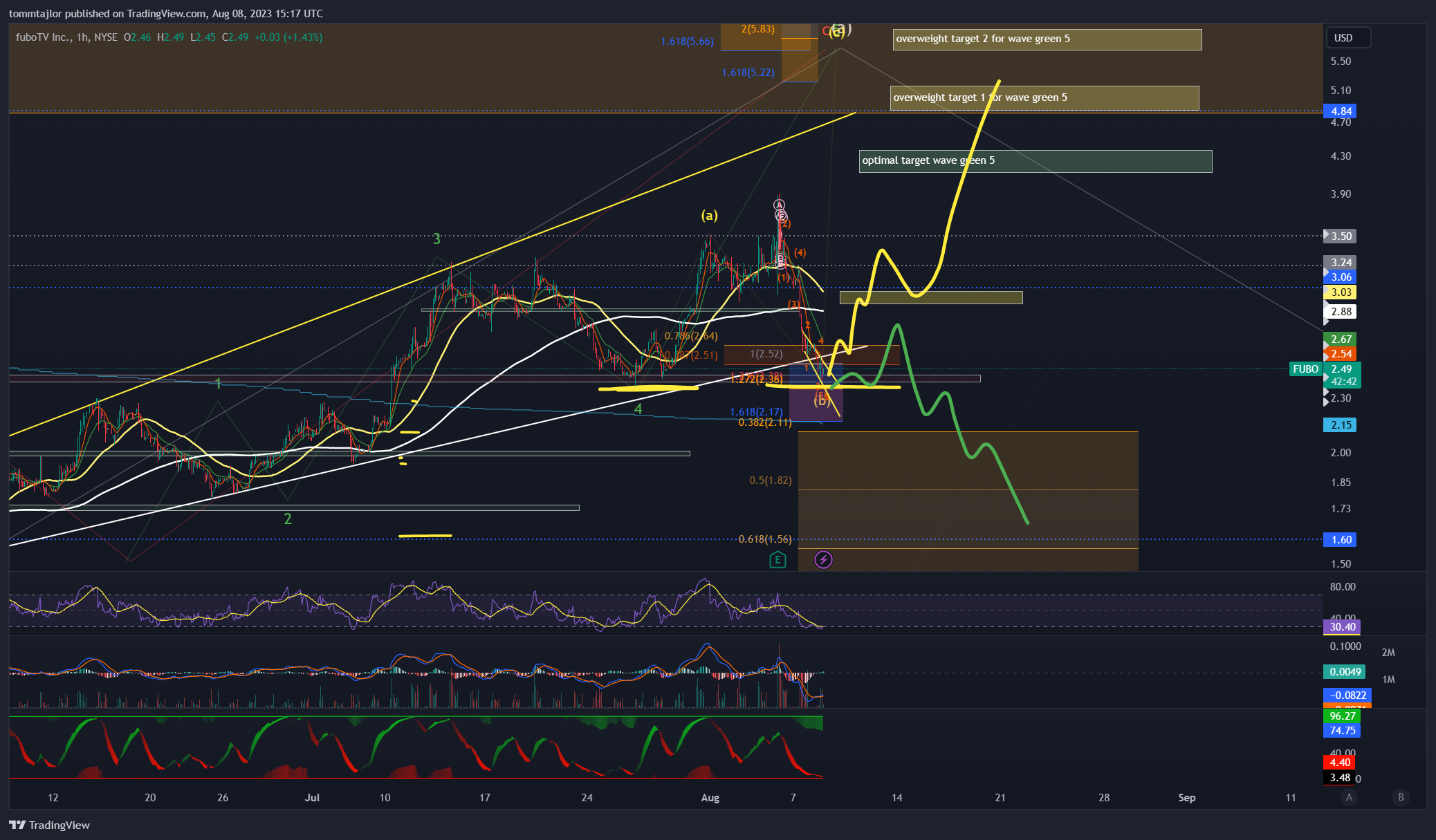Select the FUBO ticker price label
This screenshot has height=840, width=1436.
coord(1306,369)
